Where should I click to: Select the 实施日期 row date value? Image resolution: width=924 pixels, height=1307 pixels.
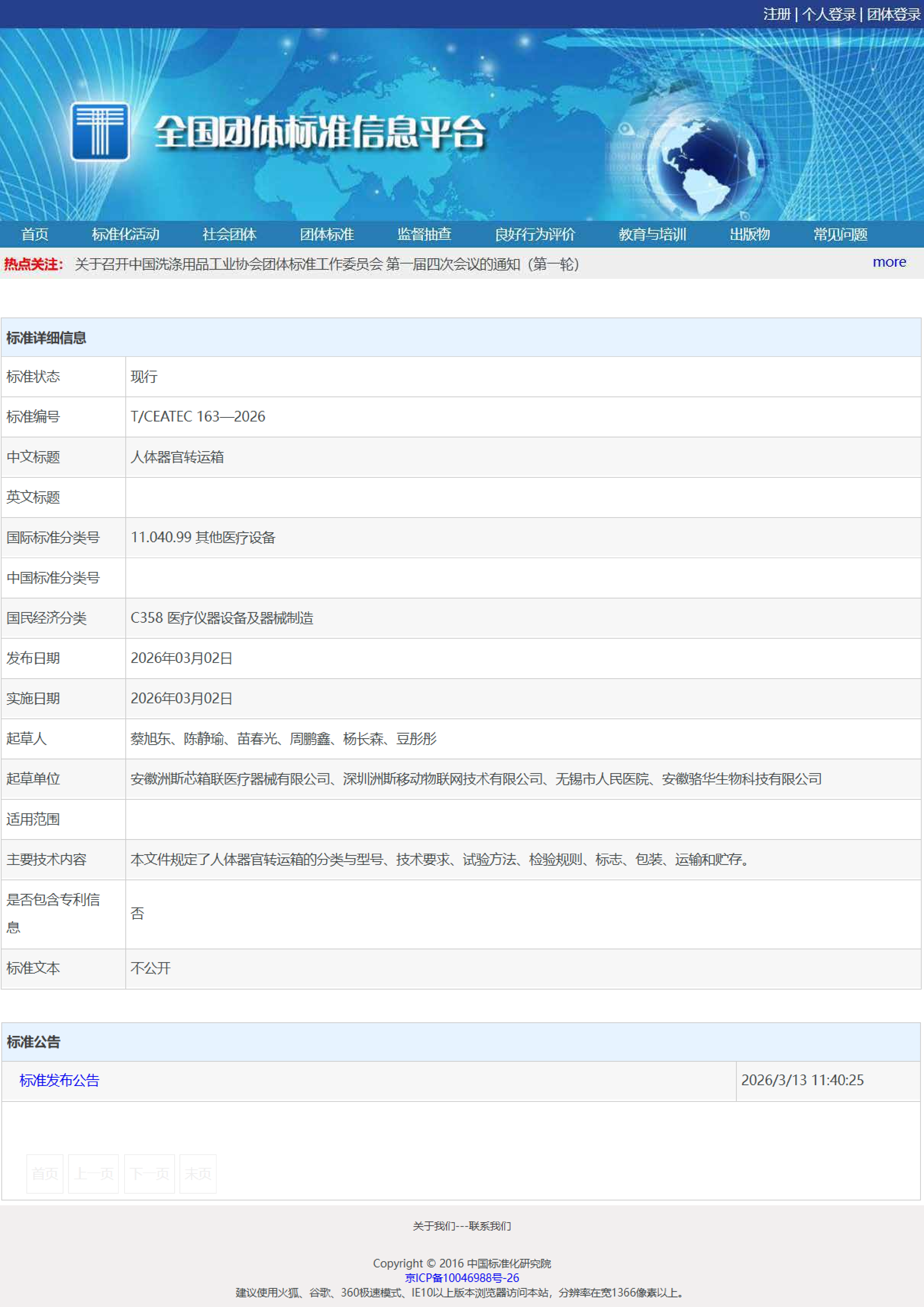182,698
